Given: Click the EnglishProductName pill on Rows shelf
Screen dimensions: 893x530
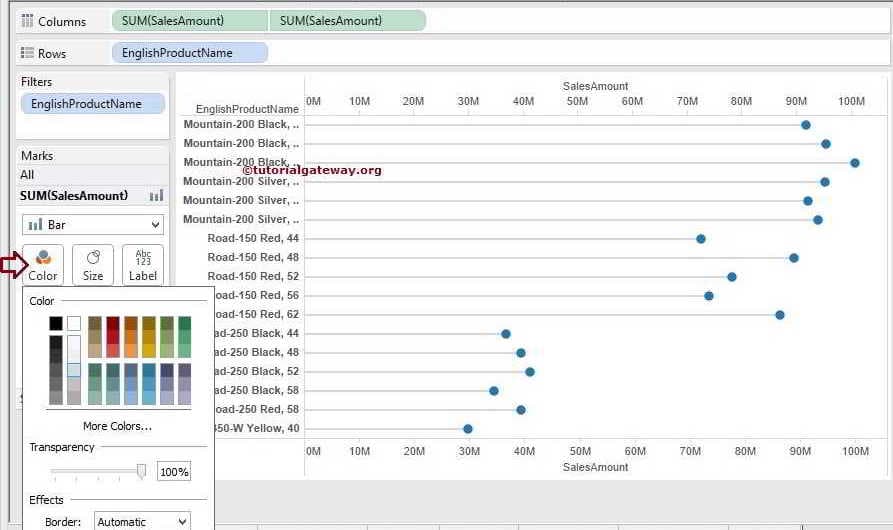Looking at the screenshot, I should [190, 53].
